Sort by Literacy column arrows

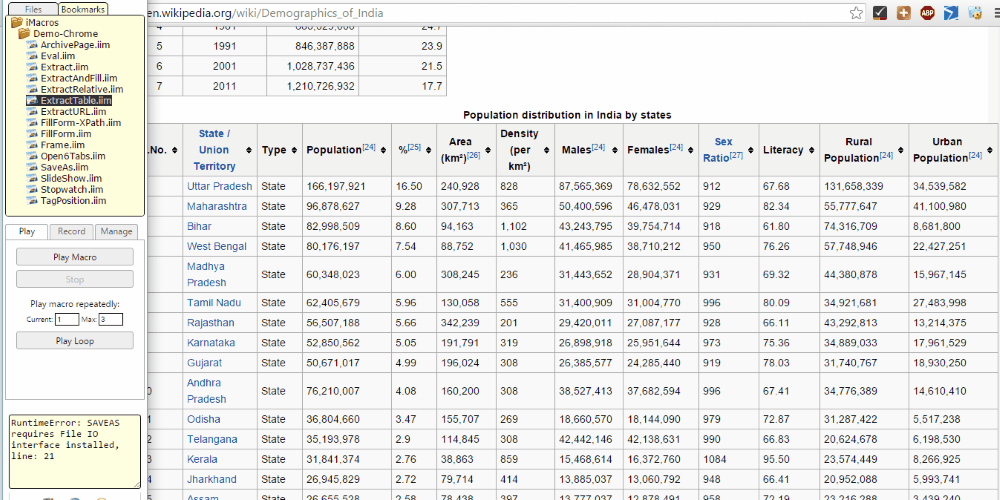(x=811, y=151)
